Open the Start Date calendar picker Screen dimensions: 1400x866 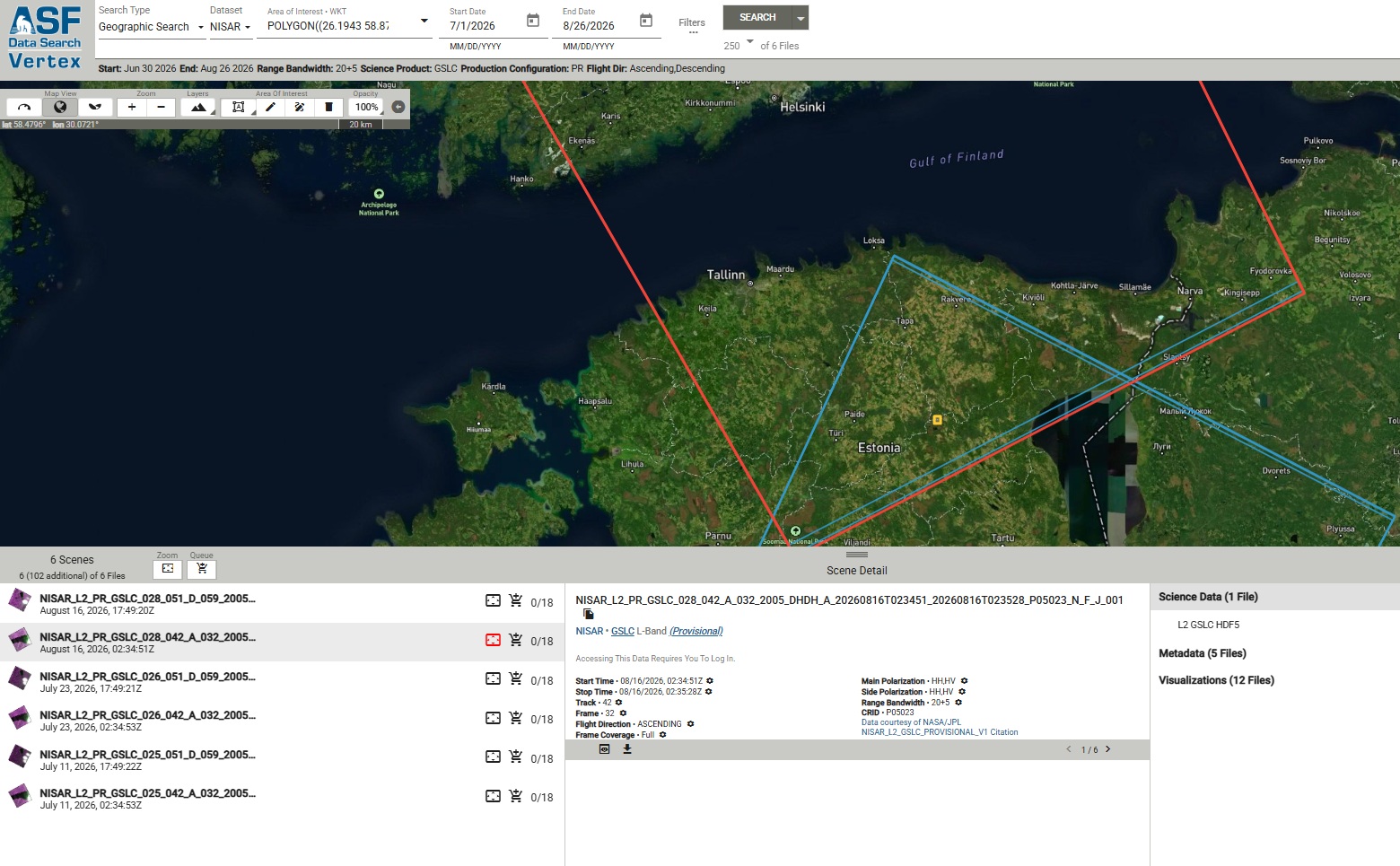(533, 21)
